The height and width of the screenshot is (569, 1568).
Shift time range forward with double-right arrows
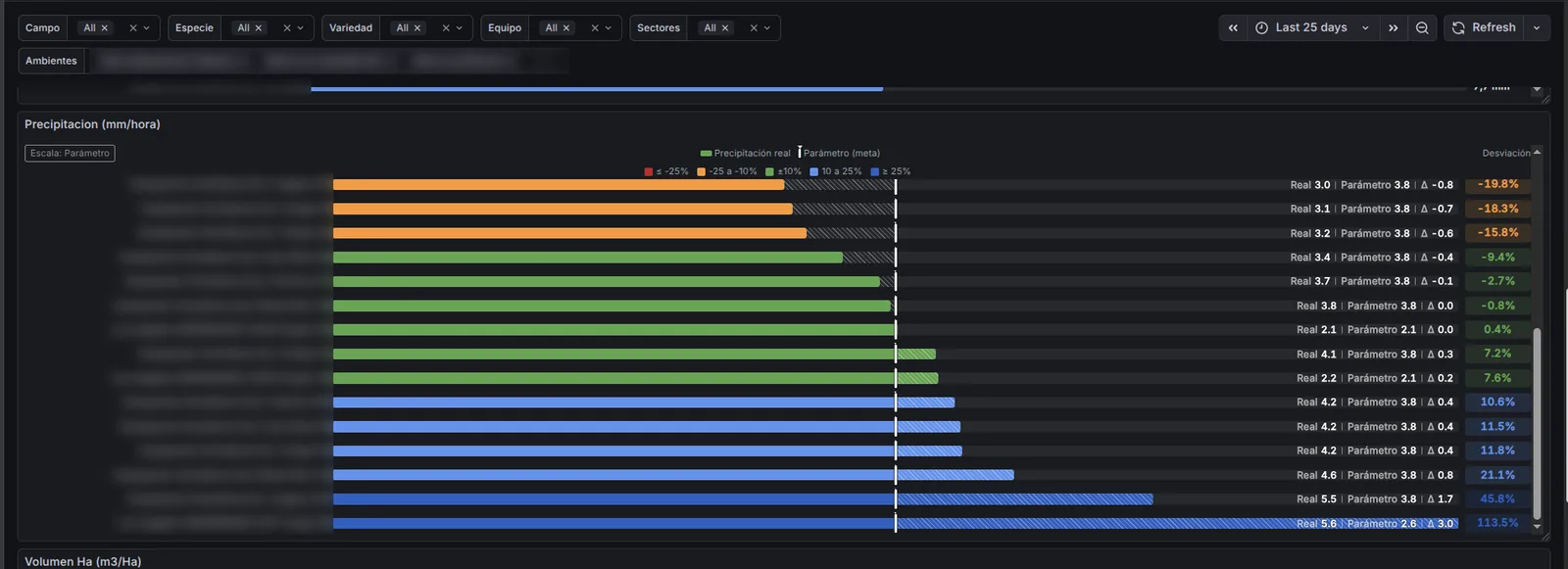point(1393,28)
